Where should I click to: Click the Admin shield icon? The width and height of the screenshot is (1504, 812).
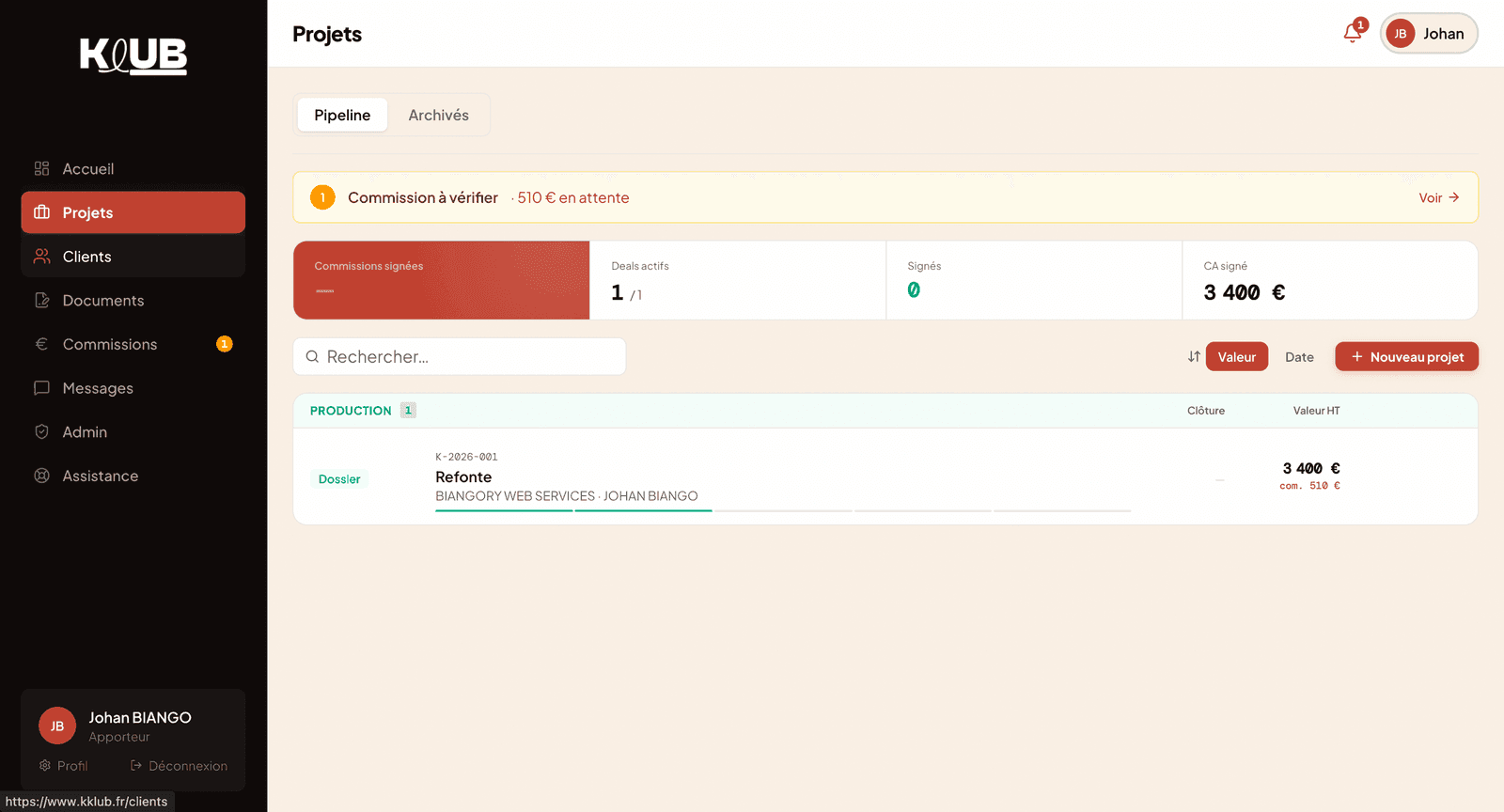(x=41, y=431)
